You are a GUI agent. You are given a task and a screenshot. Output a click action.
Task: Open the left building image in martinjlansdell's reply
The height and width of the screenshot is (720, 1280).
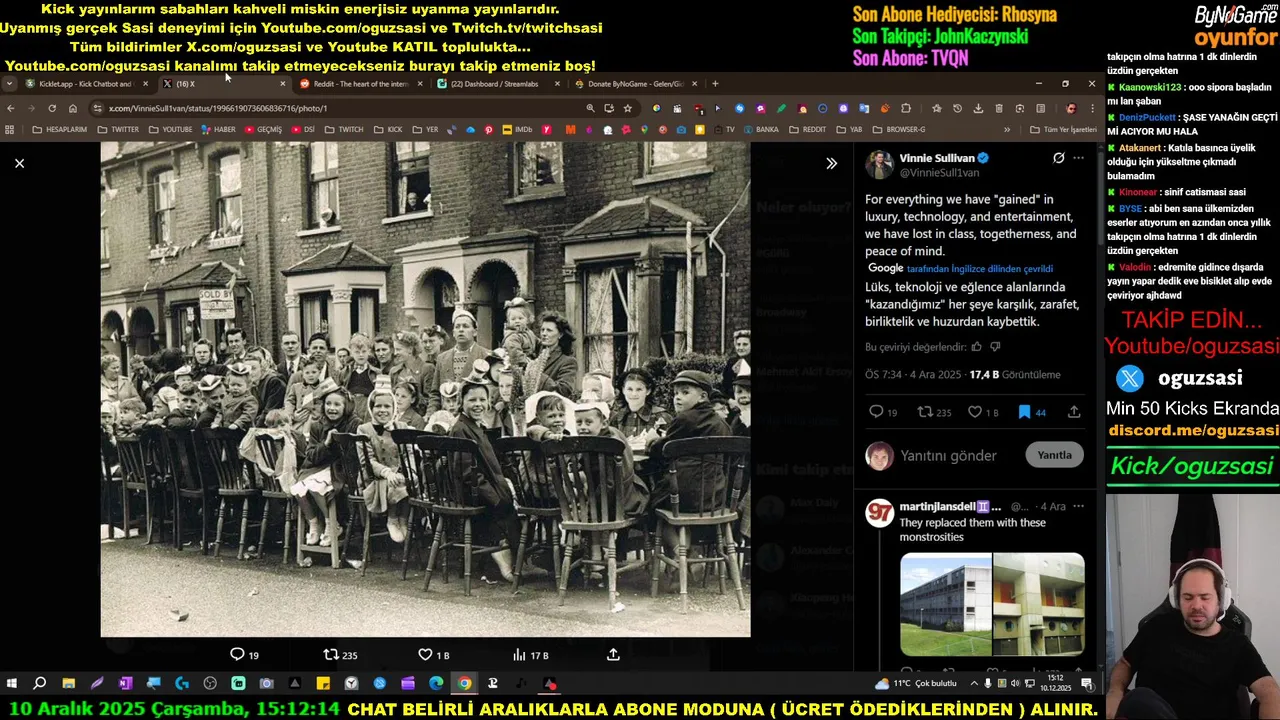click(946, 604)
